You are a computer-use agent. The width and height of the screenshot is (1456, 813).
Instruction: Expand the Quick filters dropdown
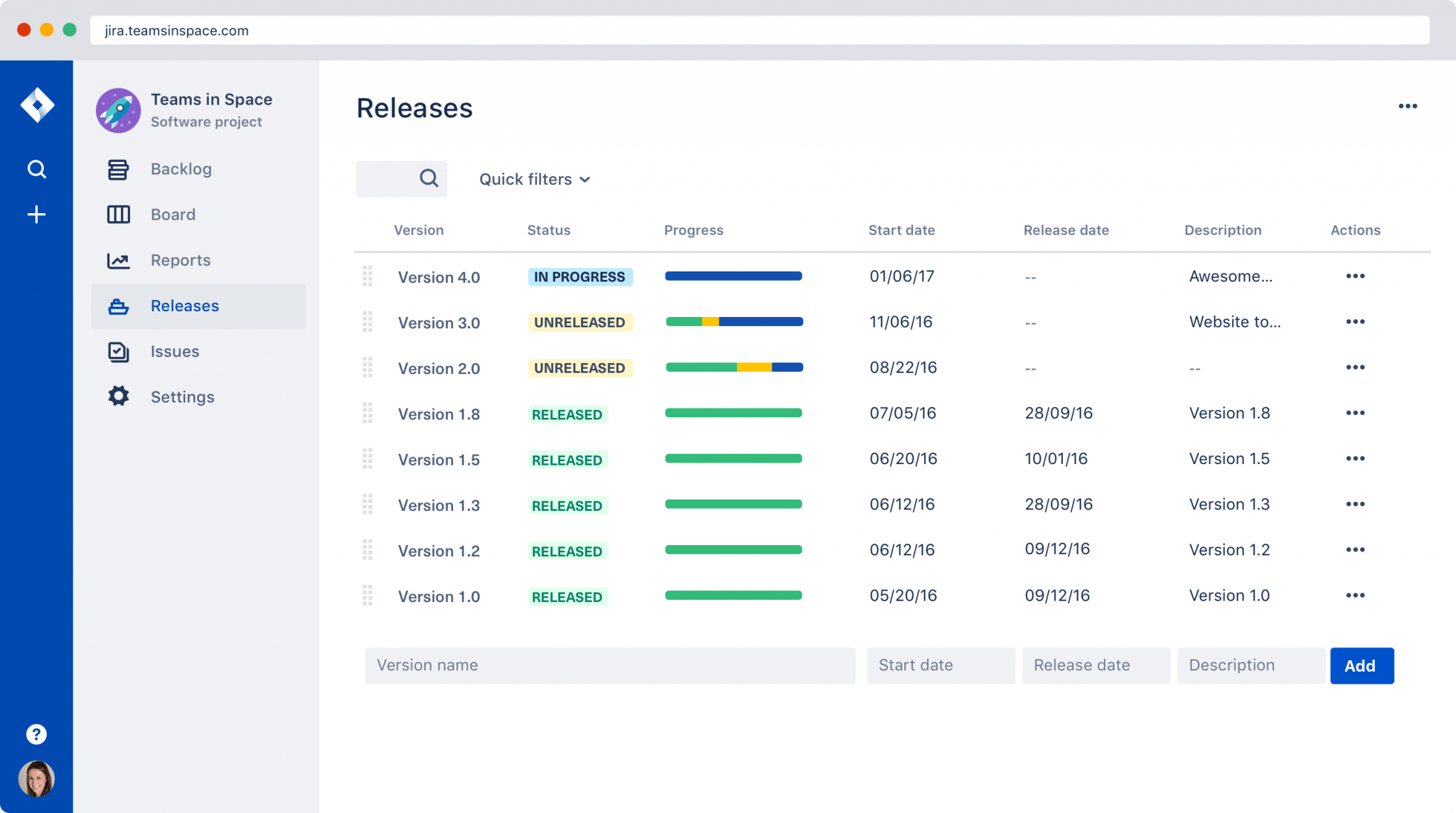[x=534, y=178]
